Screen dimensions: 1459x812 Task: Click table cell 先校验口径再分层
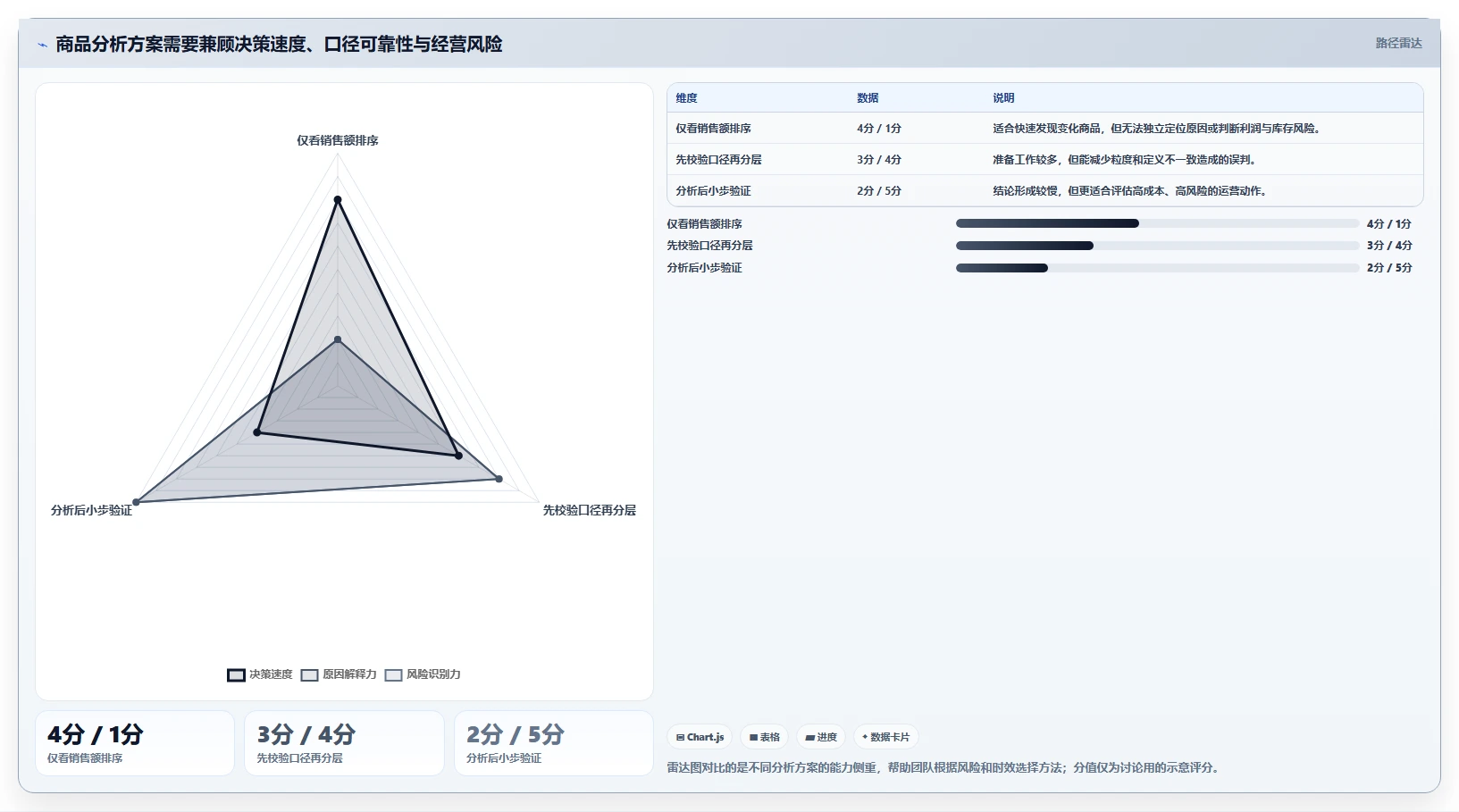pyautogui.click(x=718, y=160)
